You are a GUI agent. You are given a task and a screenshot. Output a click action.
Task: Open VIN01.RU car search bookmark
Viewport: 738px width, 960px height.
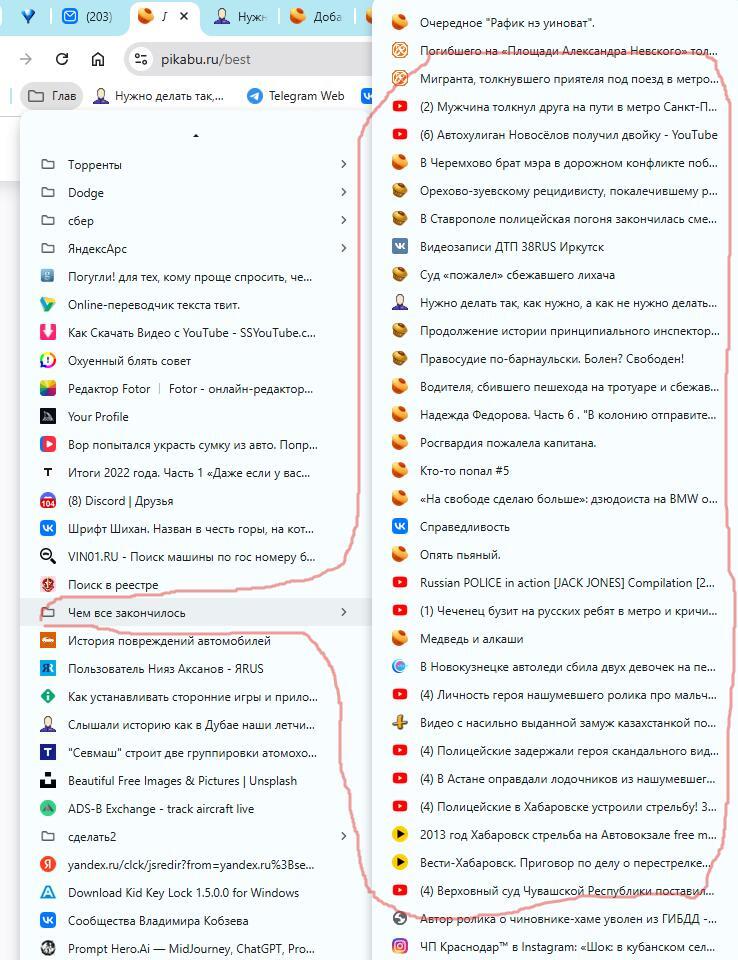190,556
